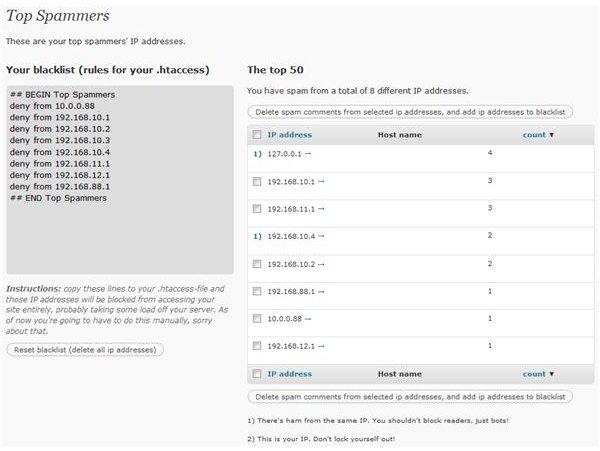Tick the checkbox for 192.168.88.1
This screenshot has height=451, width=600.
(257, 291)
